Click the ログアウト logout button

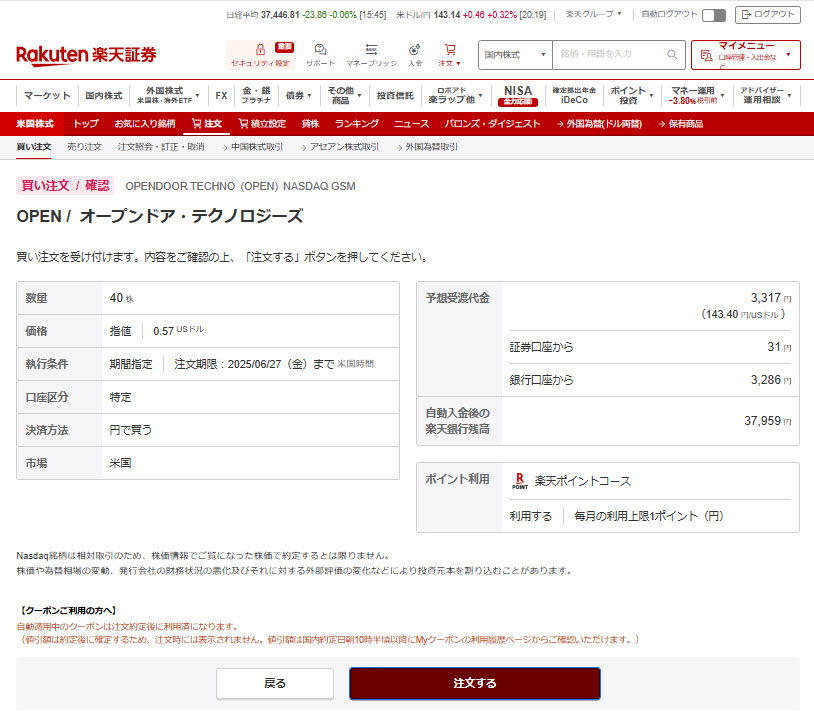(x=767, y=15)
